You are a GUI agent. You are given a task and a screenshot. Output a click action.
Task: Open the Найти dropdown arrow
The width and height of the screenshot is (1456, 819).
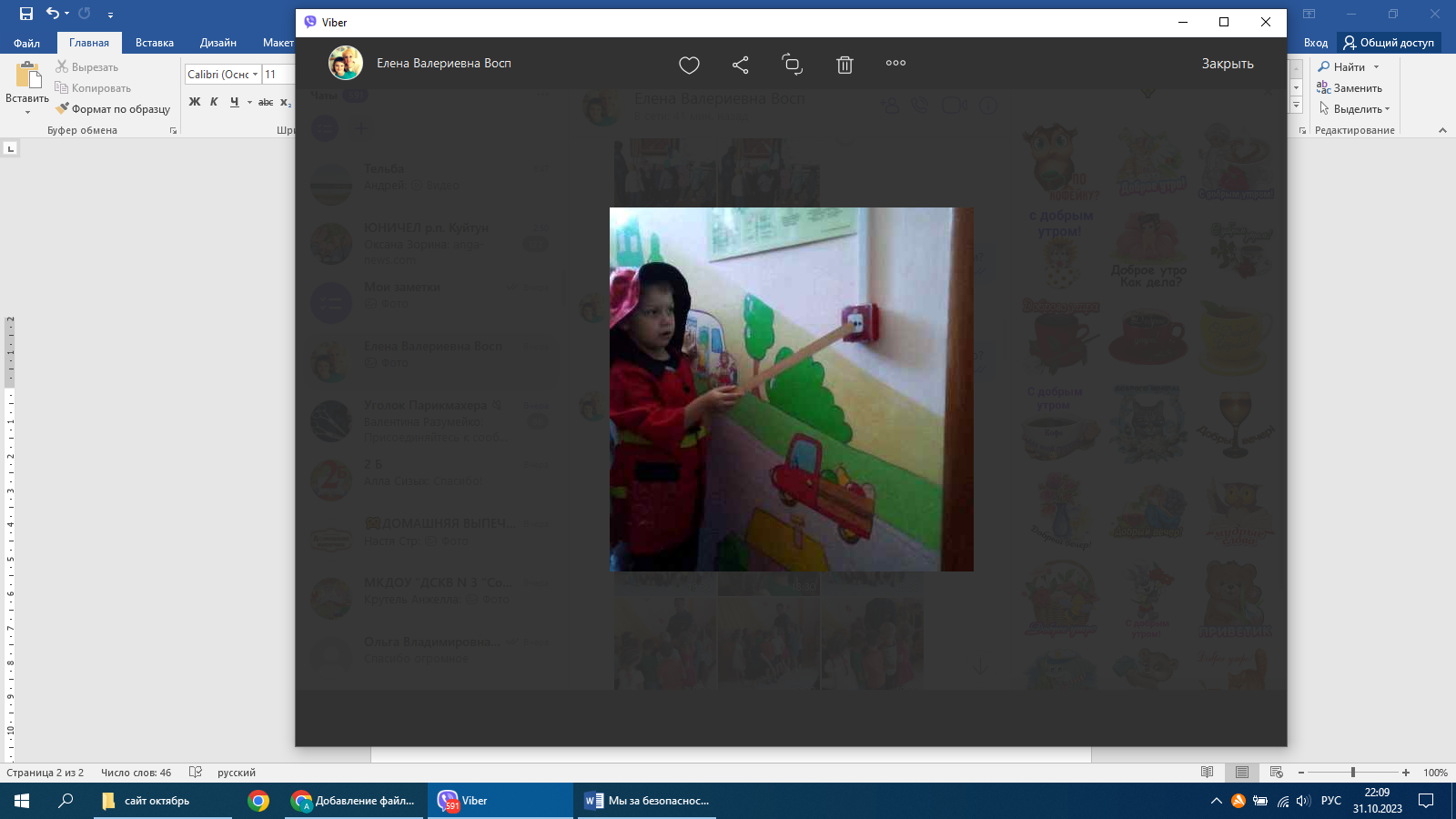(x=1376, y=67)
